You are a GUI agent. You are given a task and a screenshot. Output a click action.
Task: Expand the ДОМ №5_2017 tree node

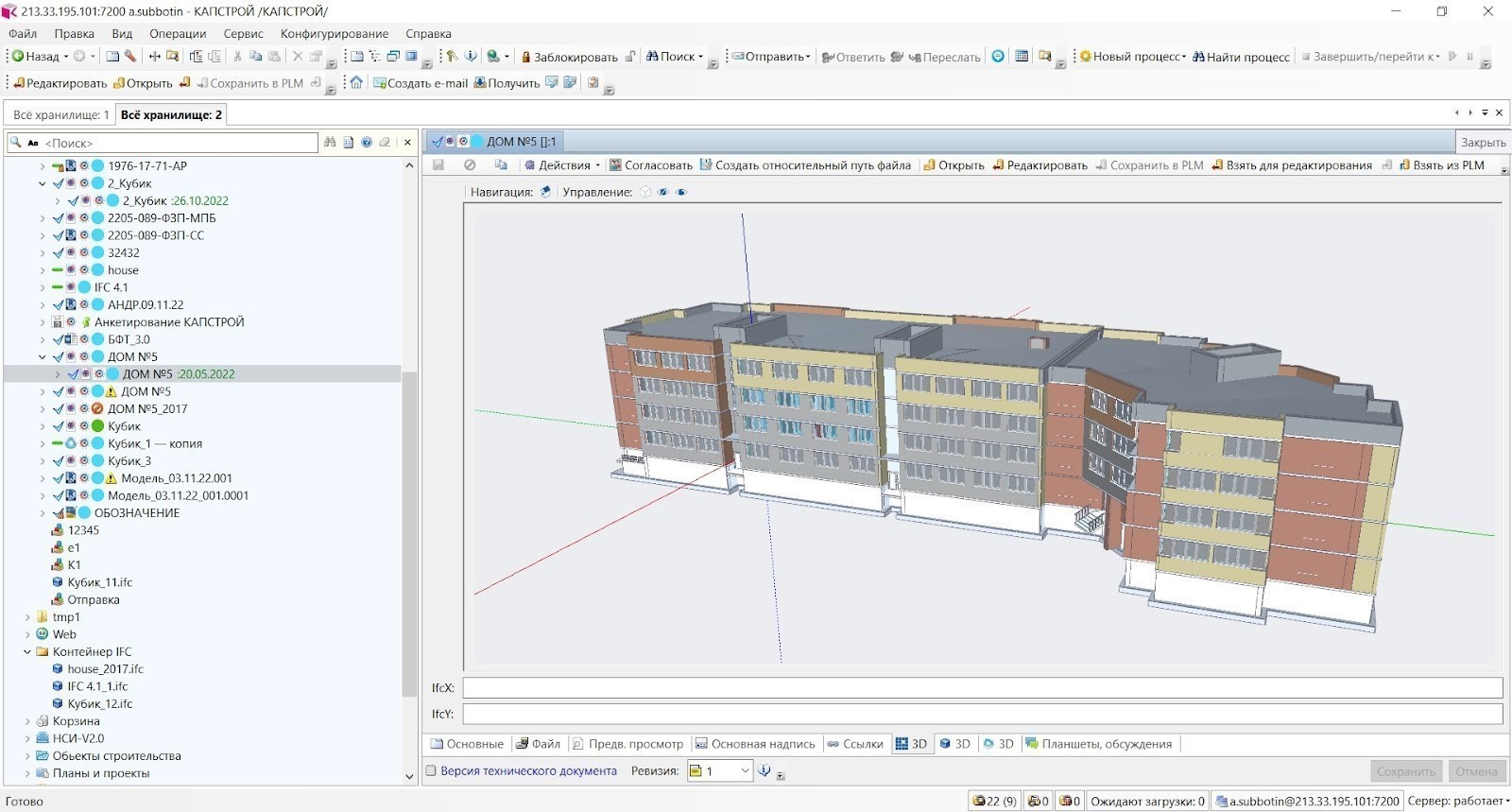43,409
